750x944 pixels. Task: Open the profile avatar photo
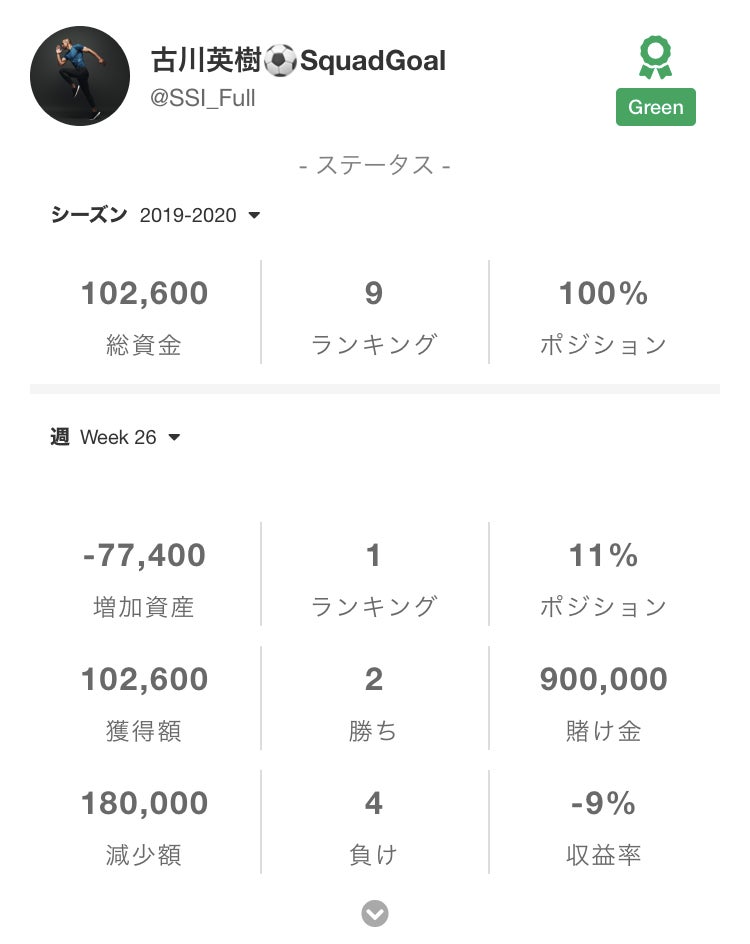[x=80, y=76]
